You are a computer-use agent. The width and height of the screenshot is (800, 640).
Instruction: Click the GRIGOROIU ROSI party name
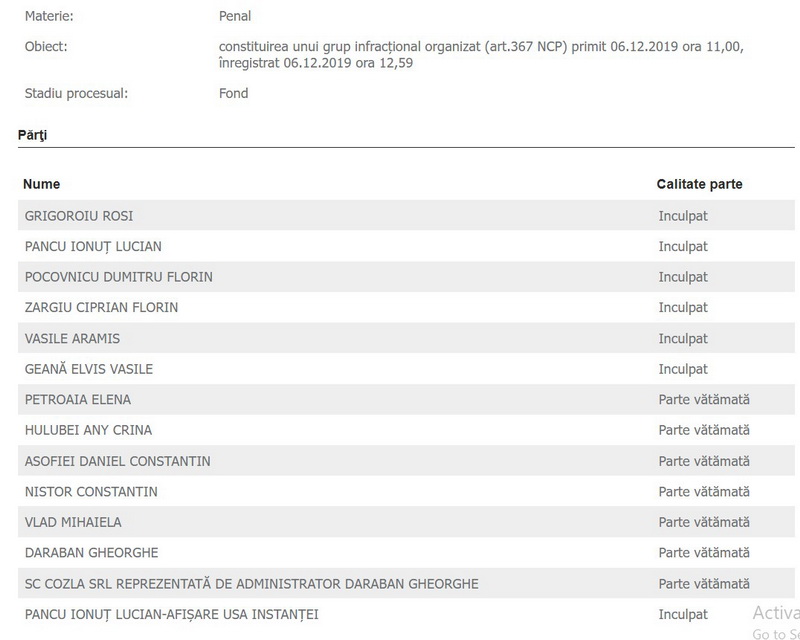pos(79,216)
